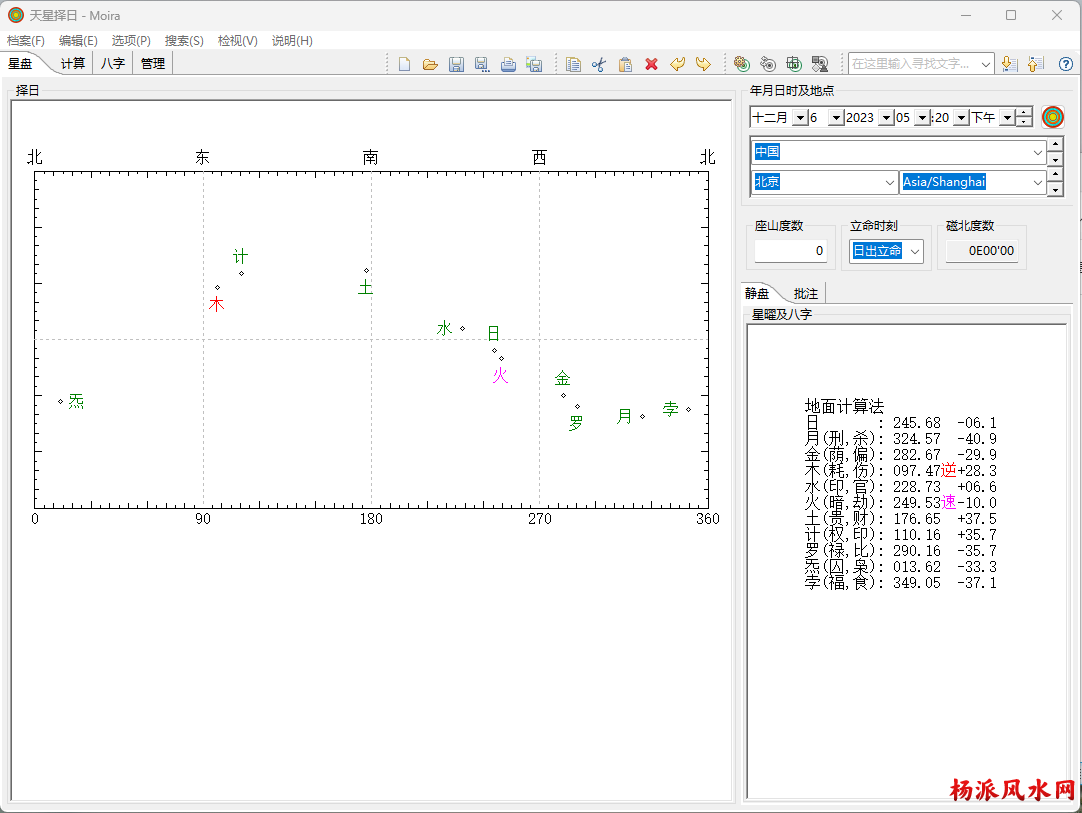
Task: Click the date-time spinner up arrow
Action: click(x=1024, y=113)
